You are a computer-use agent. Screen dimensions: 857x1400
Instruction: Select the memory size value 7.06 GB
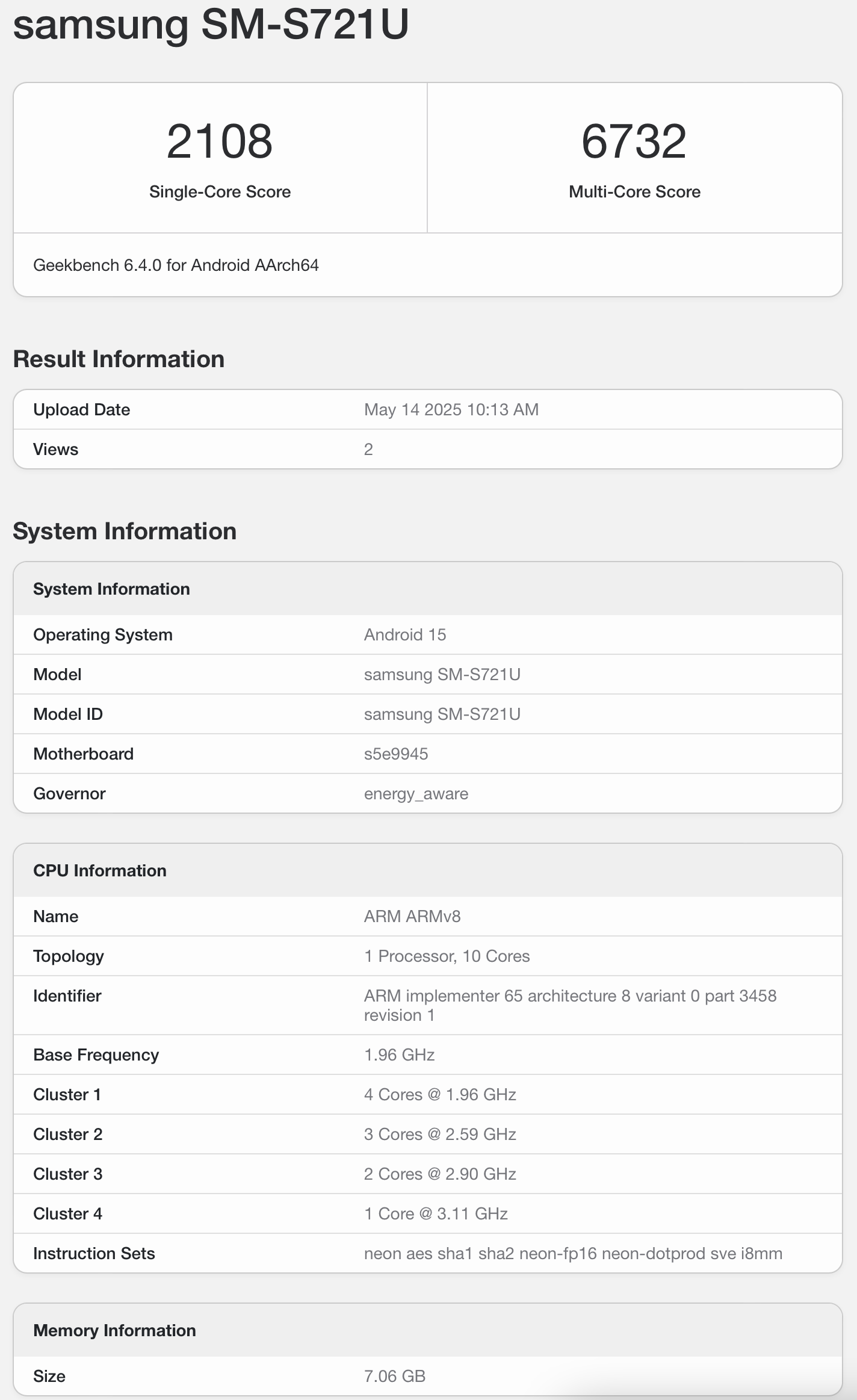pos(394,1376)
